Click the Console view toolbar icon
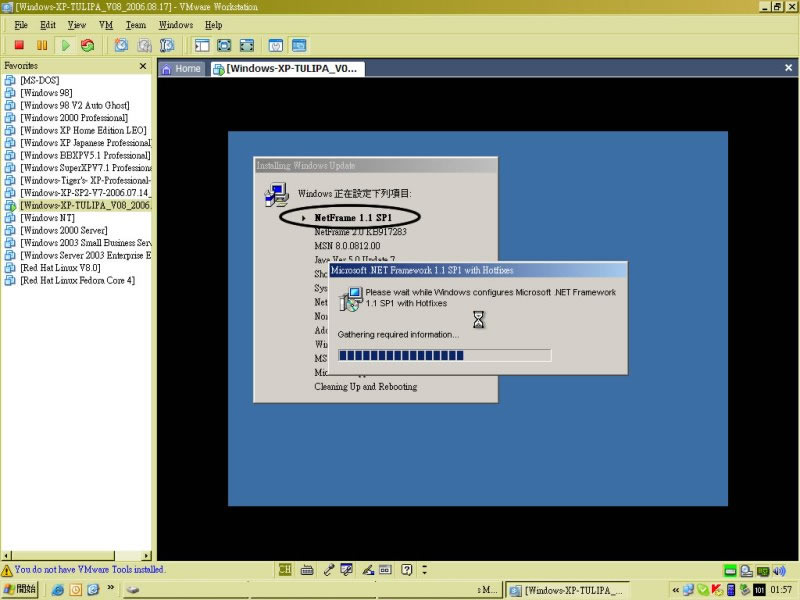The image size is (800, 600). 299,45
